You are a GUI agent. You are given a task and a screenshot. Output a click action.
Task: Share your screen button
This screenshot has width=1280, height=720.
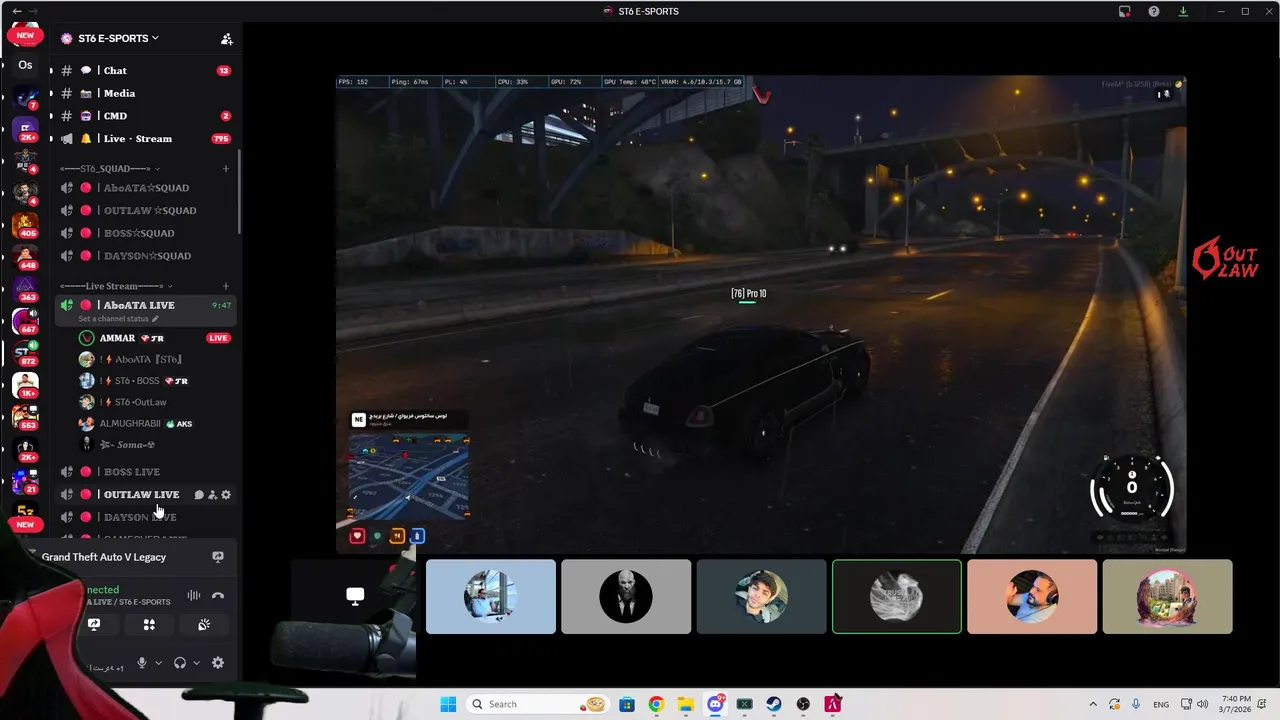click(x=94, y=624)
